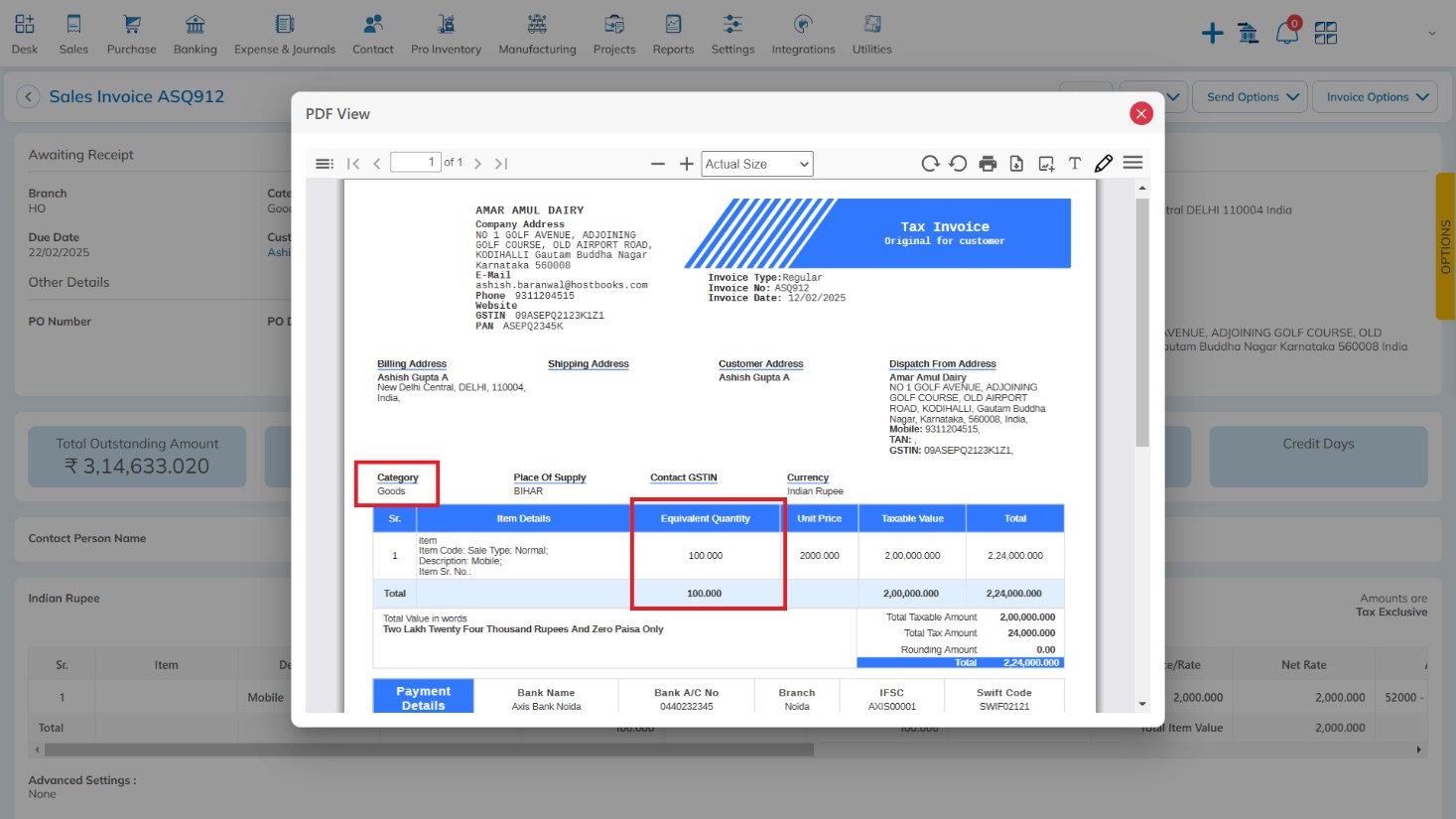1456x819 pixels.
Task: Close the PDF View dialog
Action: pos(1141,113)
